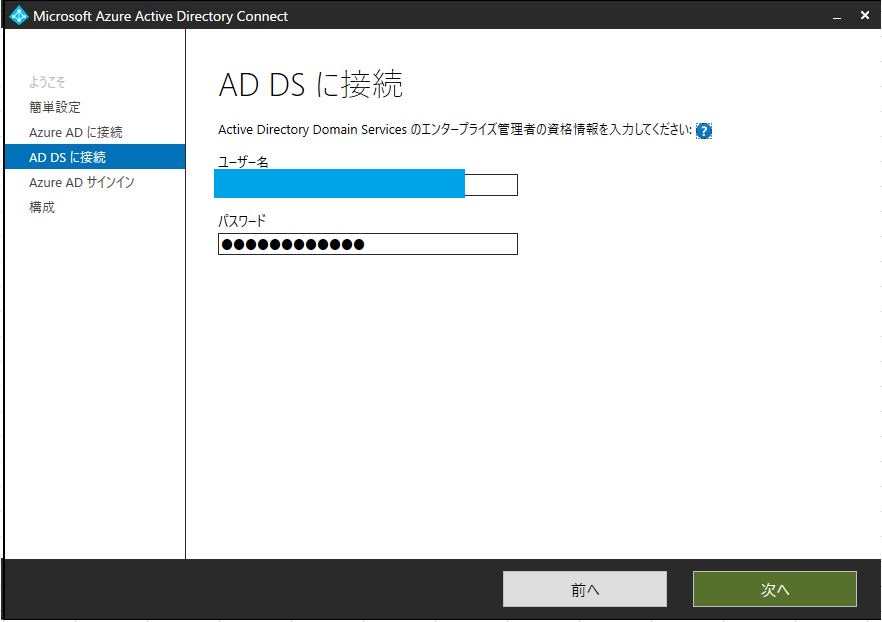Select the AD DS に接続 sidebar step
Image resolution: width=882 pixels, height=622 pixels.
[94, 157]
